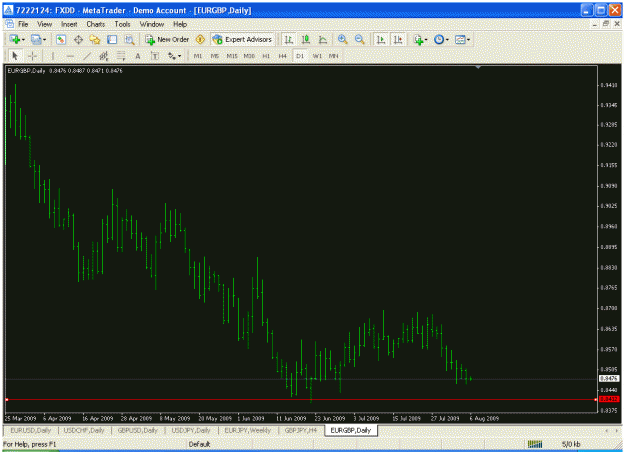The width and height of the screenshot is (625, 452).
Task: Switch to the EURUSD,Daily chart tab
Action: point(31,430)
